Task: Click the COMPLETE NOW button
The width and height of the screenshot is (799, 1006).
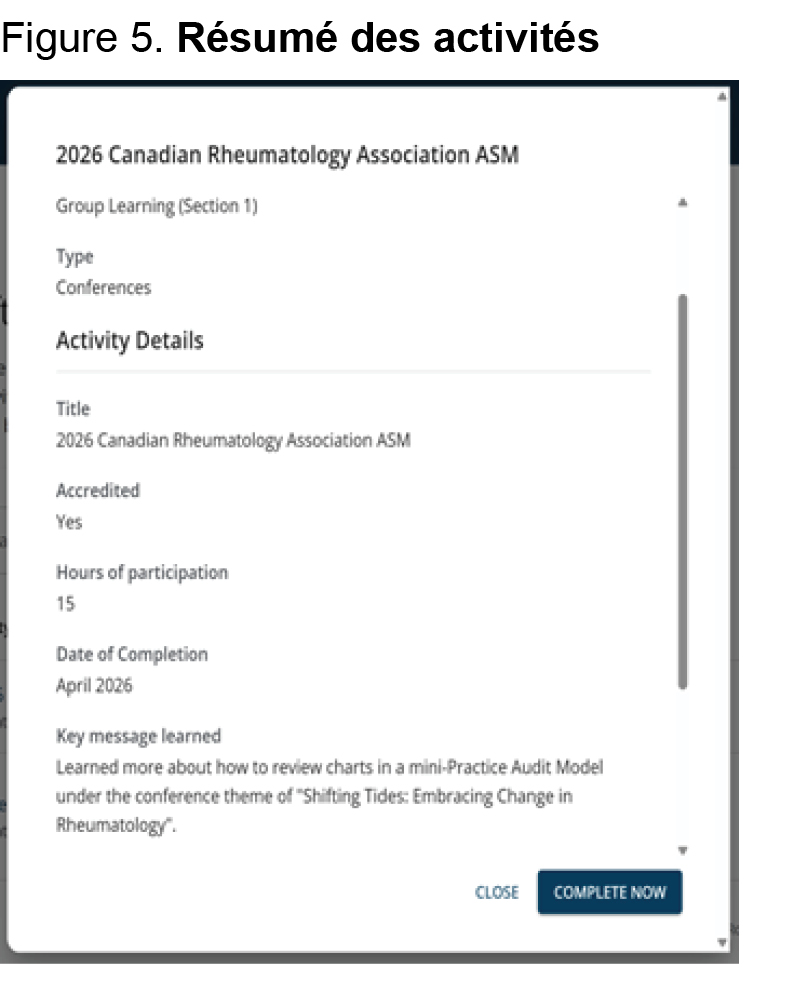Action: pos(610,892)
